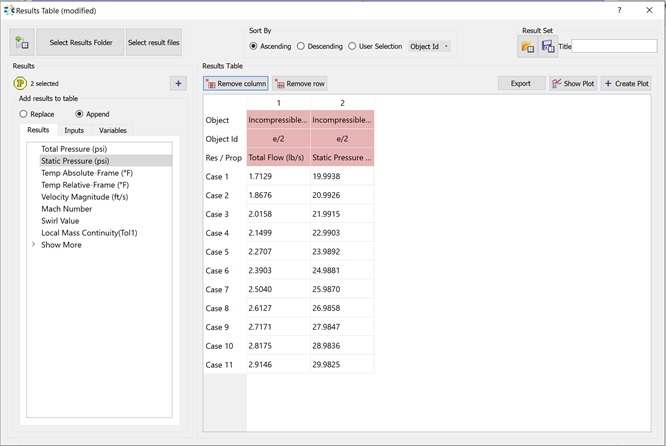Viewport: 666px width, 446px height.
Task: Click the Create Plot button
Action: click(x=626, y=84)
